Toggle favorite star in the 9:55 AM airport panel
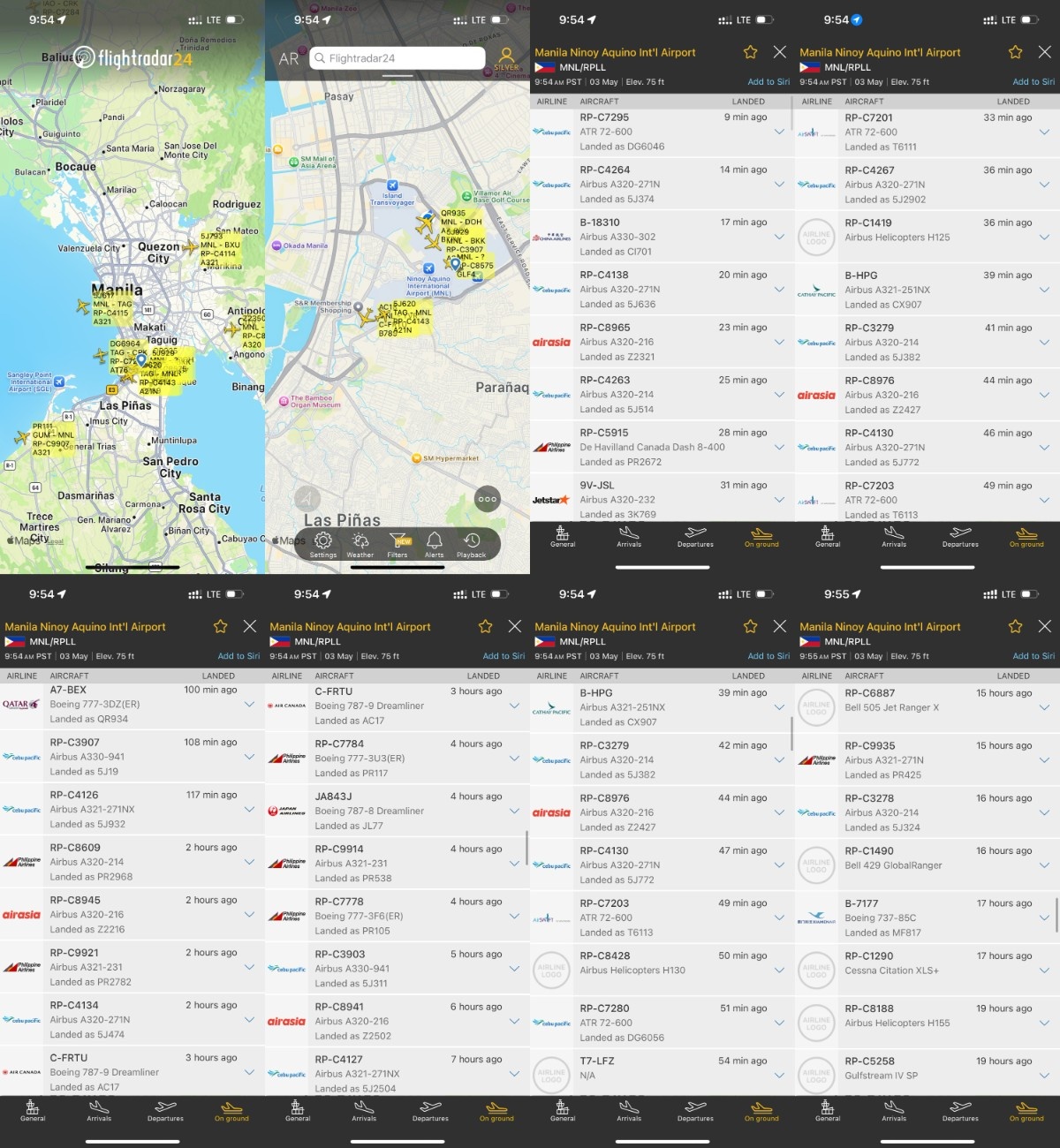Image resolution: width=1060 pixels, height=1148 pixels. point(1016,626)
